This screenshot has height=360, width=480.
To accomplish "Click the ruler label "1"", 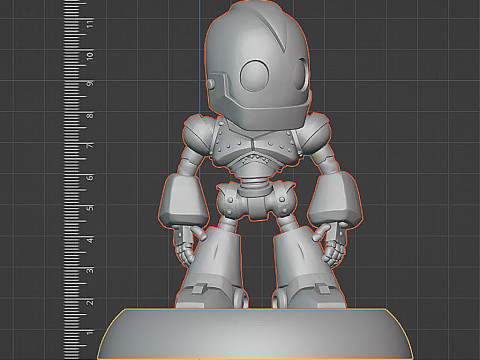I will coord(90,333).
